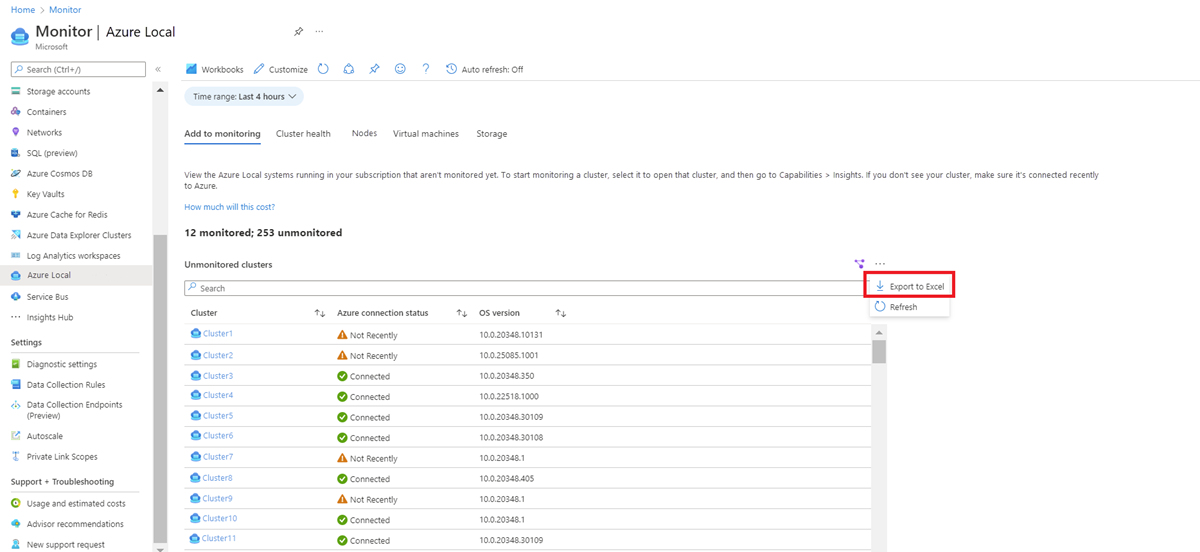1200x552 pixels.
Task: Sort by the OS version column arrows
Action: [561, 313]
